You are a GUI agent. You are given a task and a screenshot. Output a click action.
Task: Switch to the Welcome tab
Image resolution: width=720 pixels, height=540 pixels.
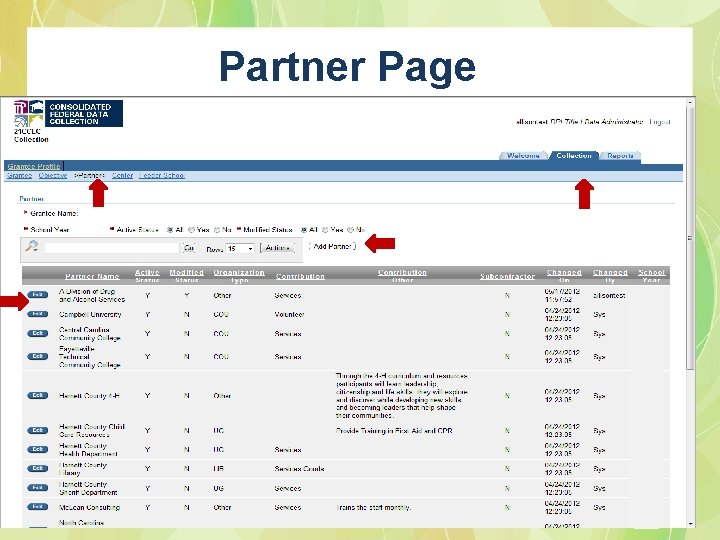pyautogui.click(x=523, y=156)
